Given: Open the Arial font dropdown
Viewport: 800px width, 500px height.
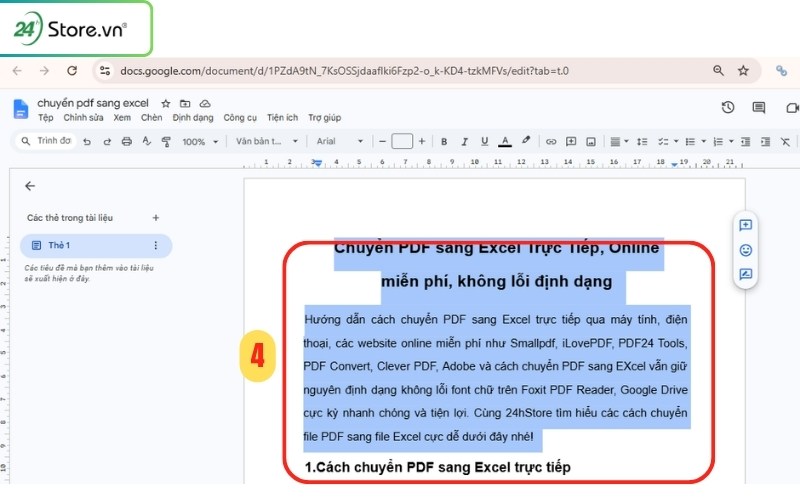Looking at the screenshot, I should click(x=340, y=141).
